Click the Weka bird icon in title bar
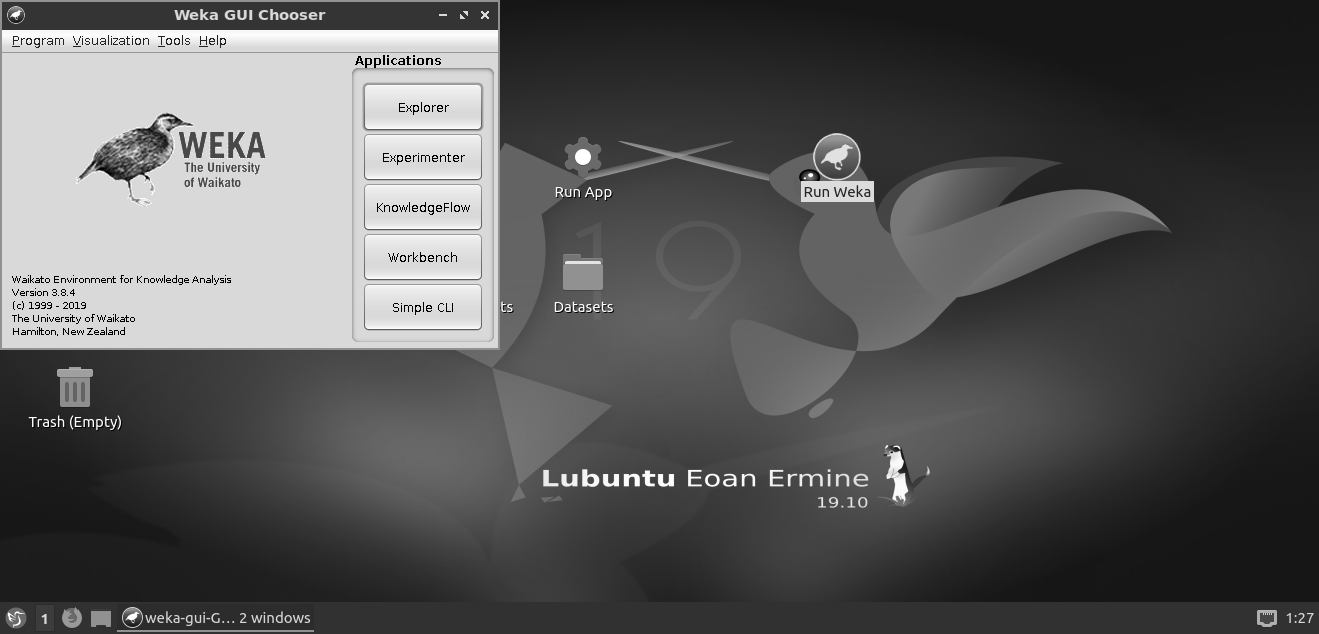Image resolution: width=1319 pixels, height=634 pixels. pos(15,15)
